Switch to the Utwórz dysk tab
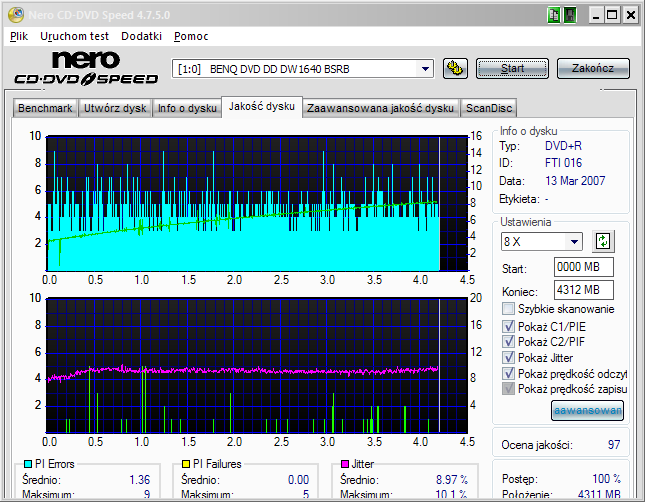Screen dimensions: 645x502 [x=115, y=108]
